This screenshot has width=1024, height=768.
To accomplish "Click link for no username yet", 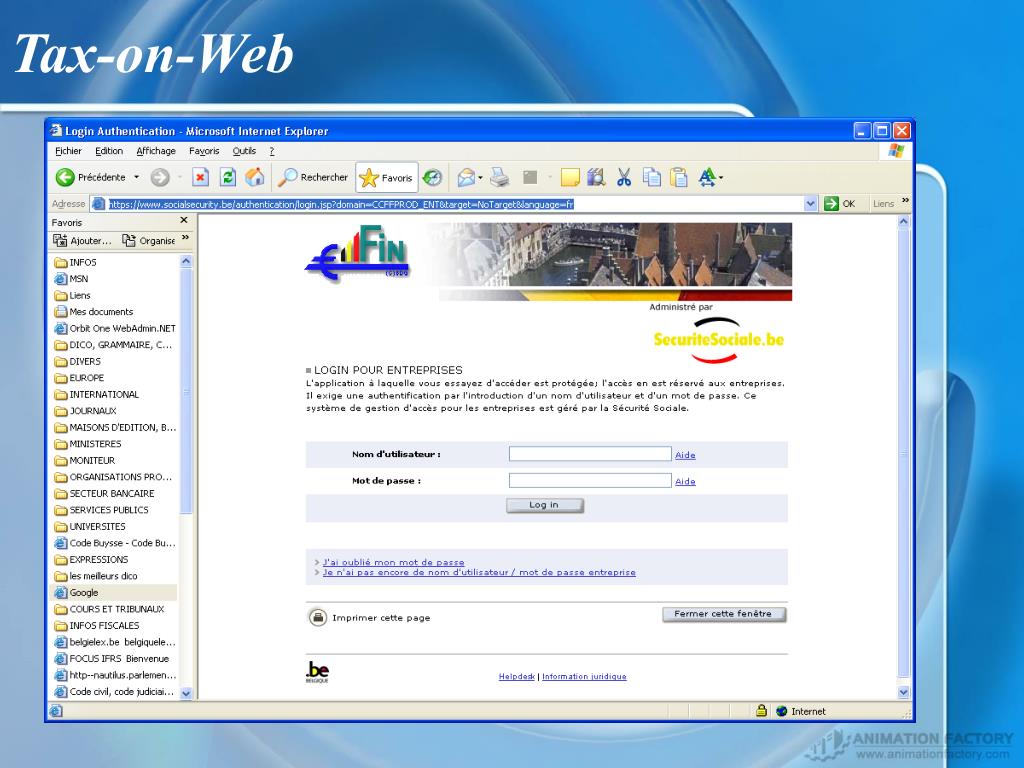I will [479, 572].
